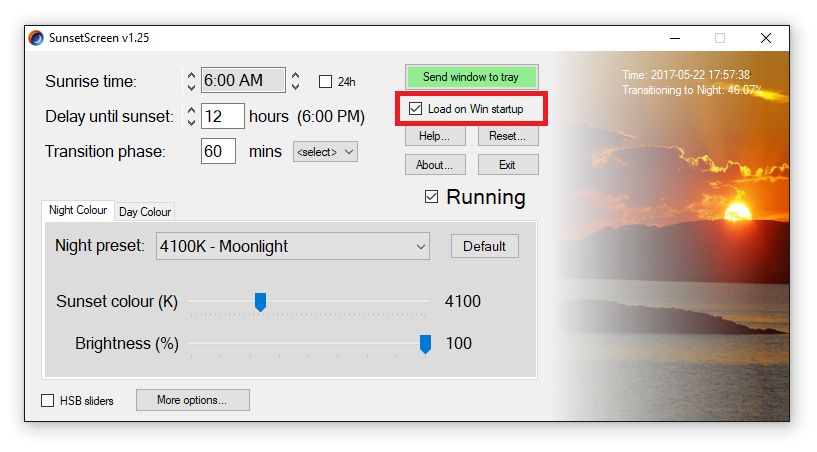
Task: Open the About... dialog
Action: (x=435, y=165)
